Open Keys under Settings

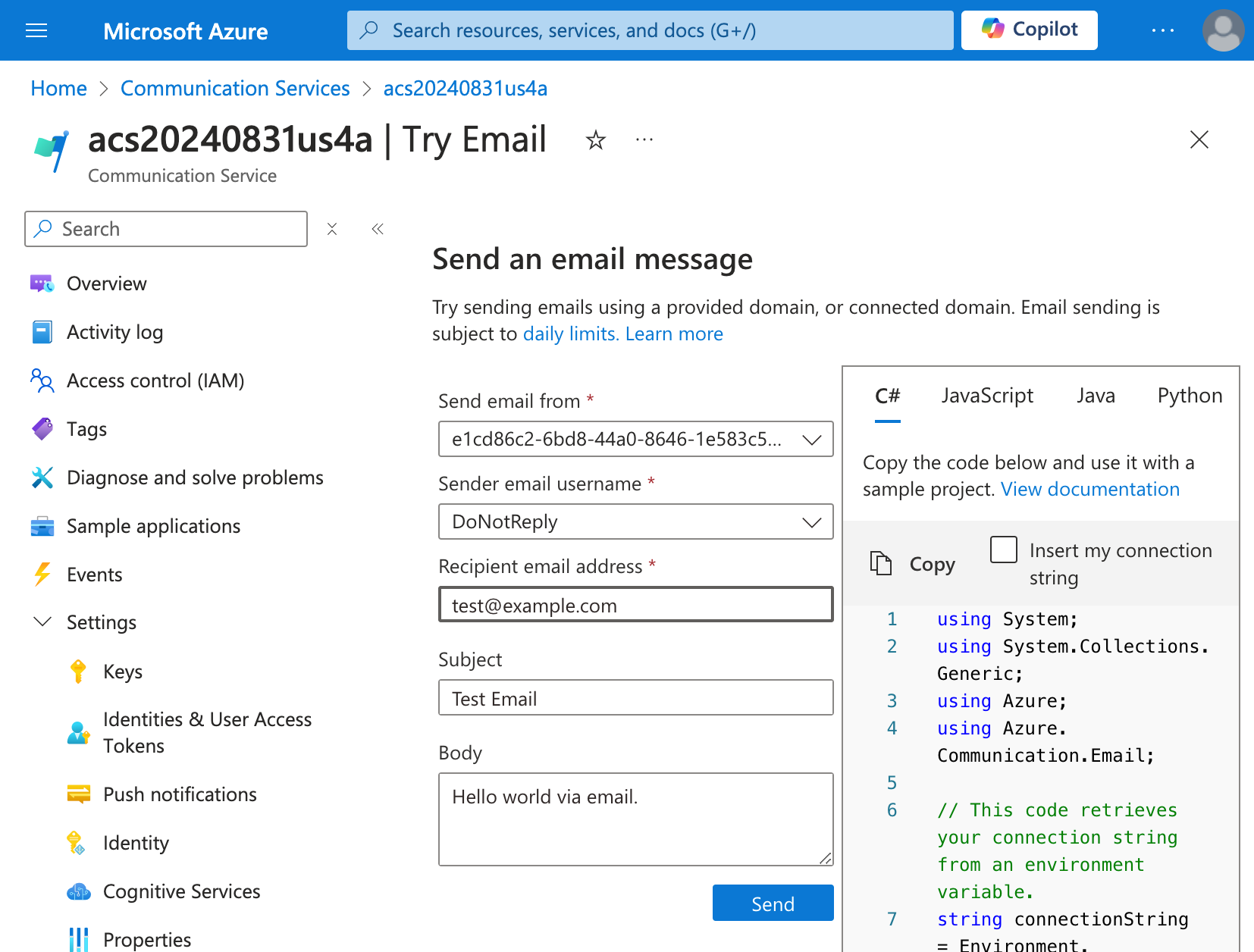(x=123, y=672)
